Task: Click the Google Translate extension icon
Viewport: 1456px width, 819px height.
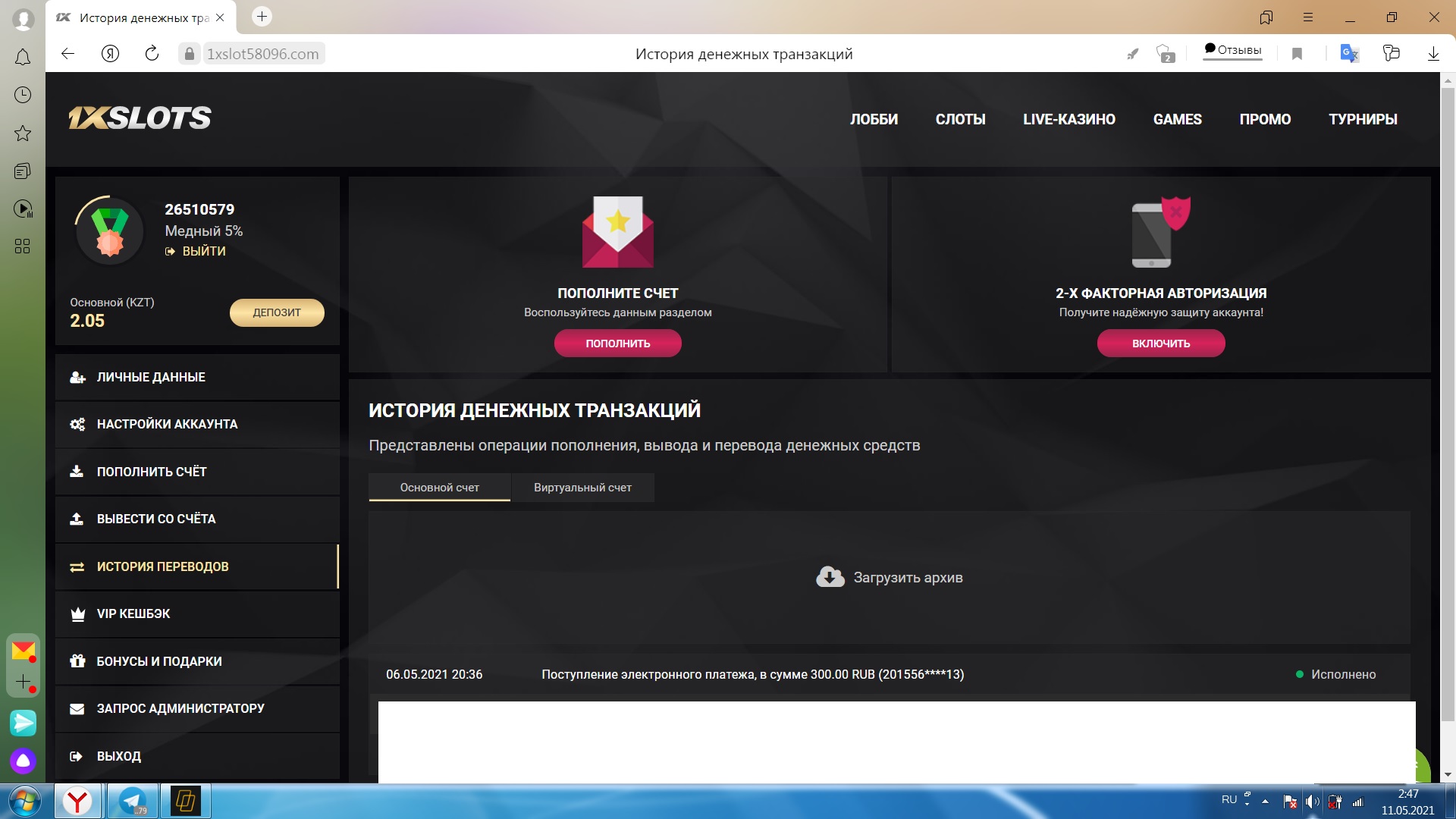Action: click(1349, 53)
